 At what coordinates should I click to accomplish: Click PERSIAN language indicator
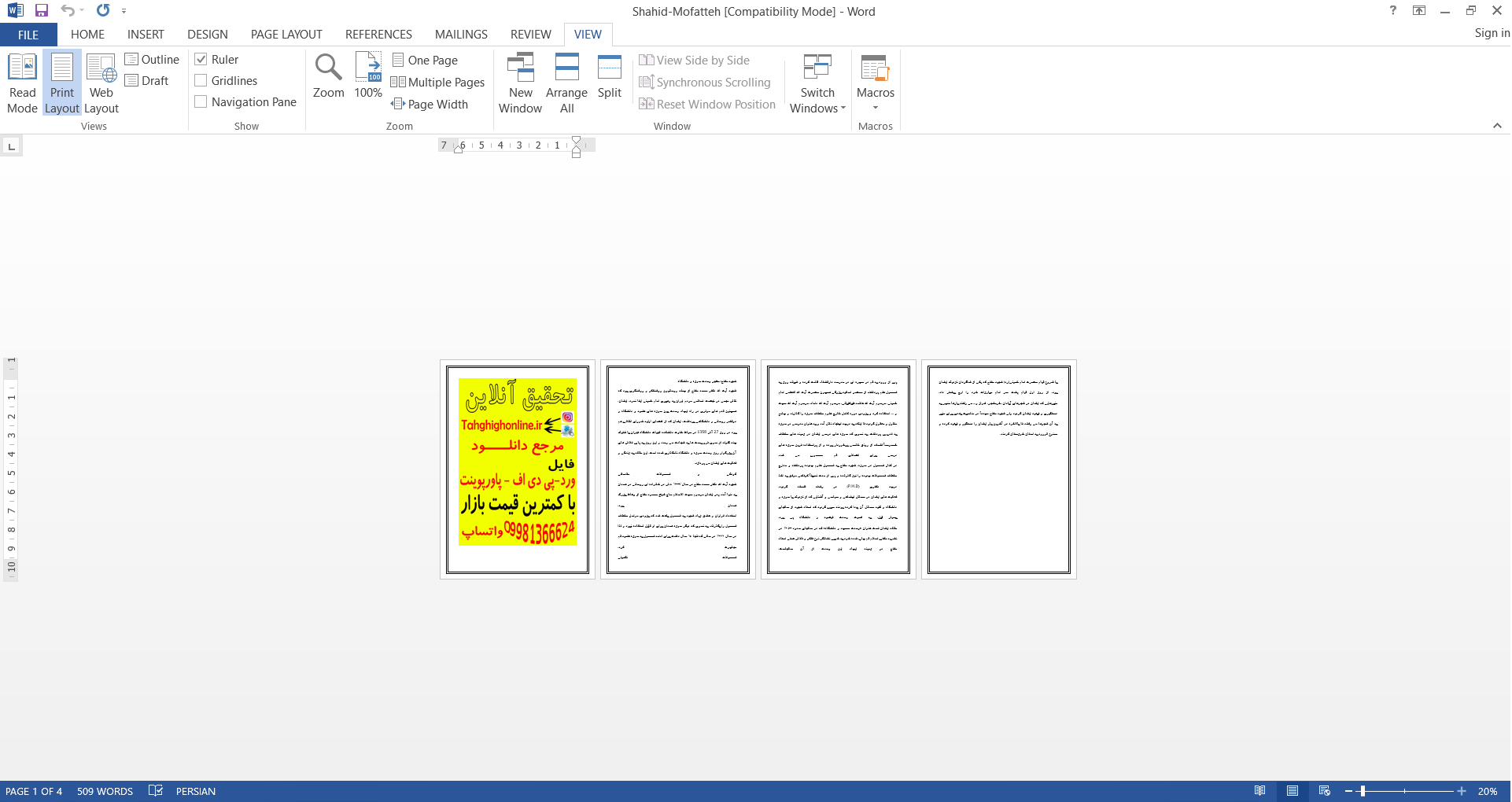click(x=196, y=791)
